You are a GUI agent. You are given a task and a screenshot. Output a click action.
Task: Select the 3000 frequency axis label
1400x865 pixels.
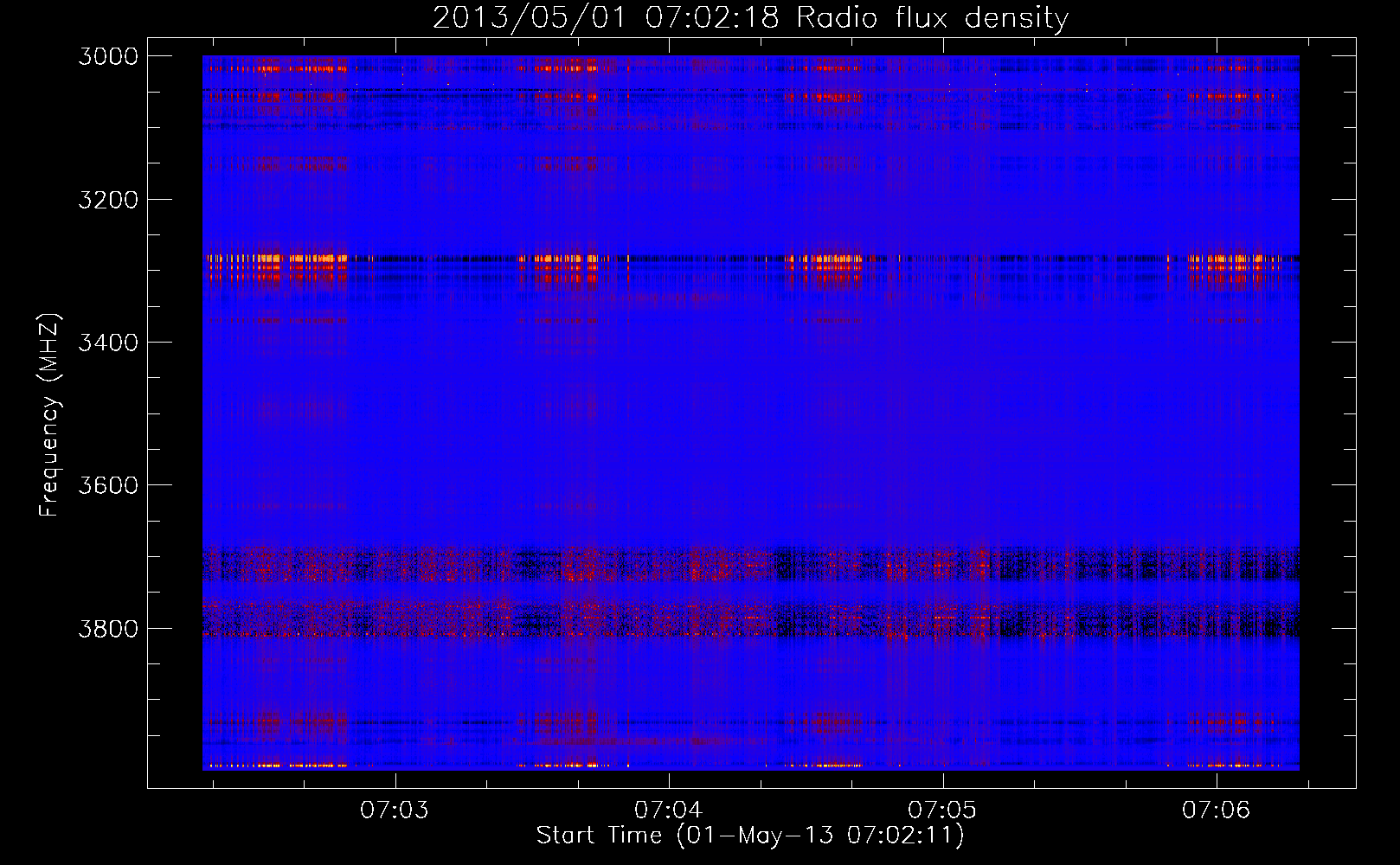tap(108, 56)
